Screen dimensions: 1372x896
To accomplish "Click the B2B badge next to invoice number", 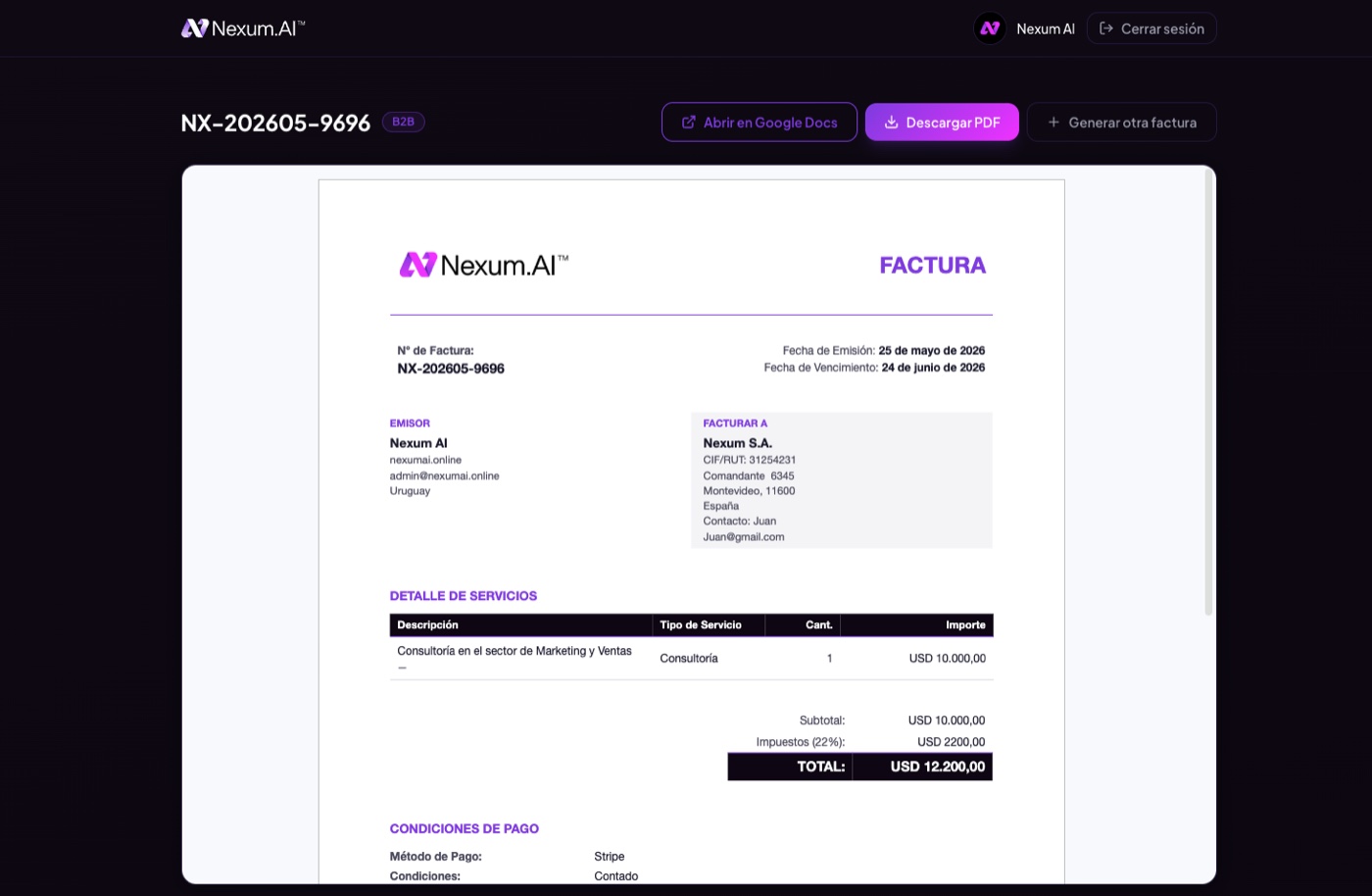I will click(x=403, y=122).
